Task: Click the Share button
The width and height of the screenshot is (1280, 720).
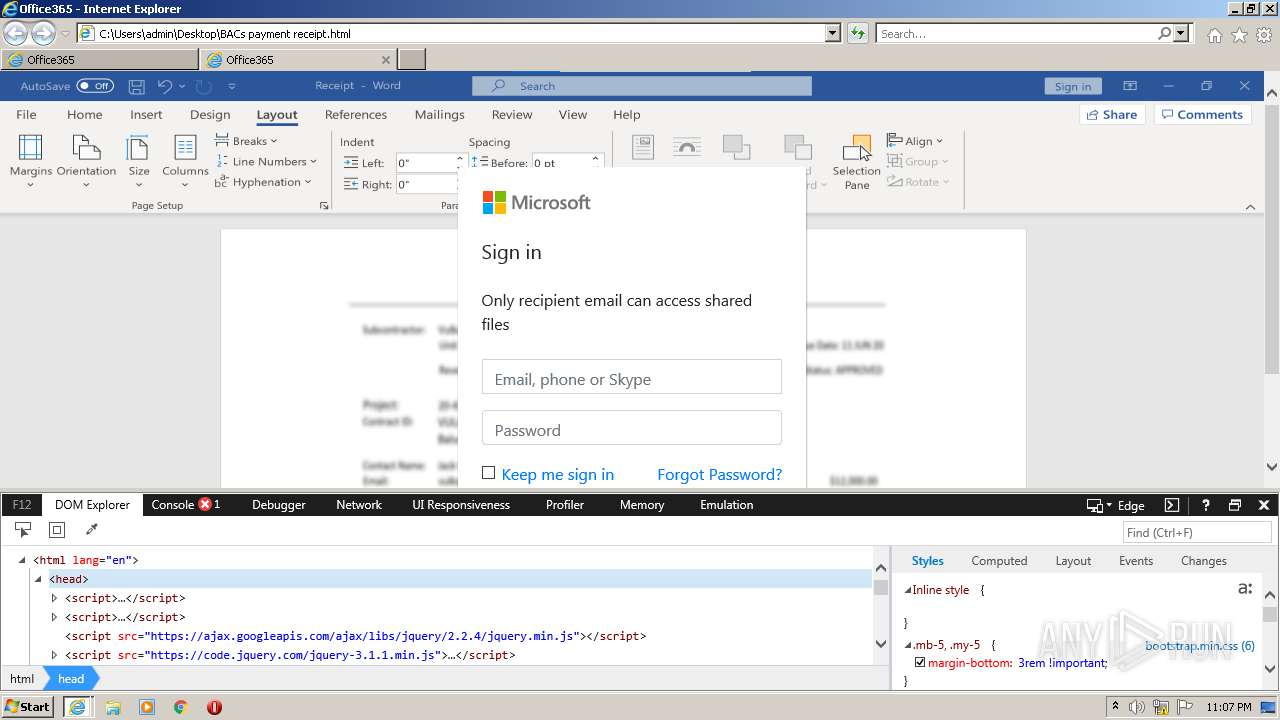Action: coord(1112,114)
